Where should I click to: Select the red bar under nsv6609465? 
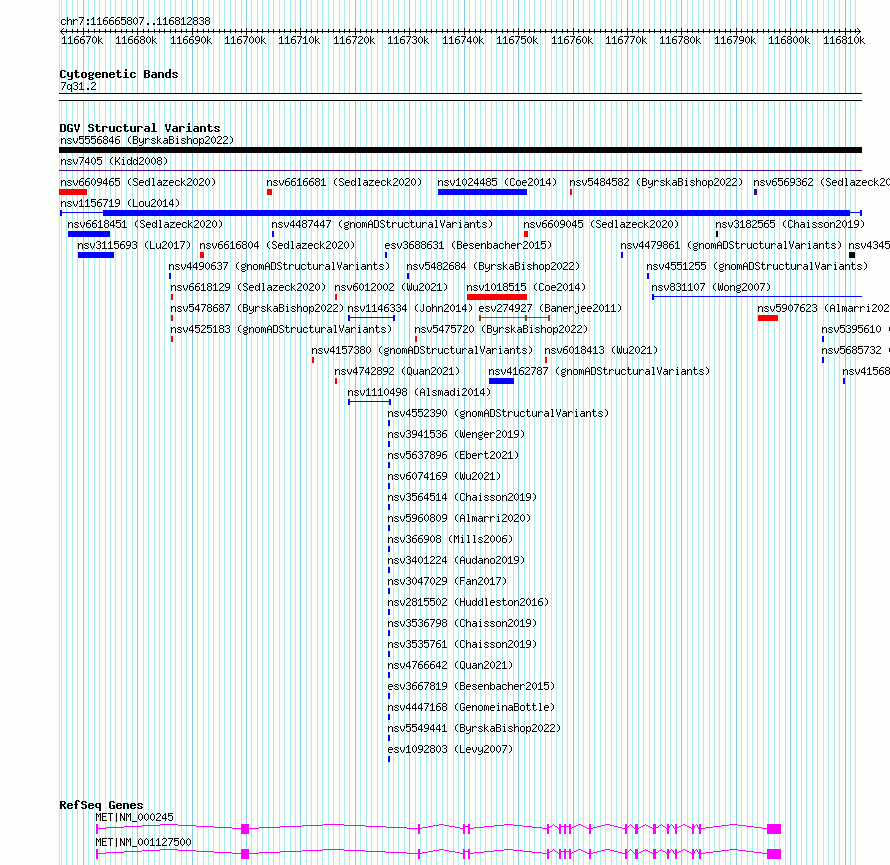pyautogui.click(x=73, y=192)
